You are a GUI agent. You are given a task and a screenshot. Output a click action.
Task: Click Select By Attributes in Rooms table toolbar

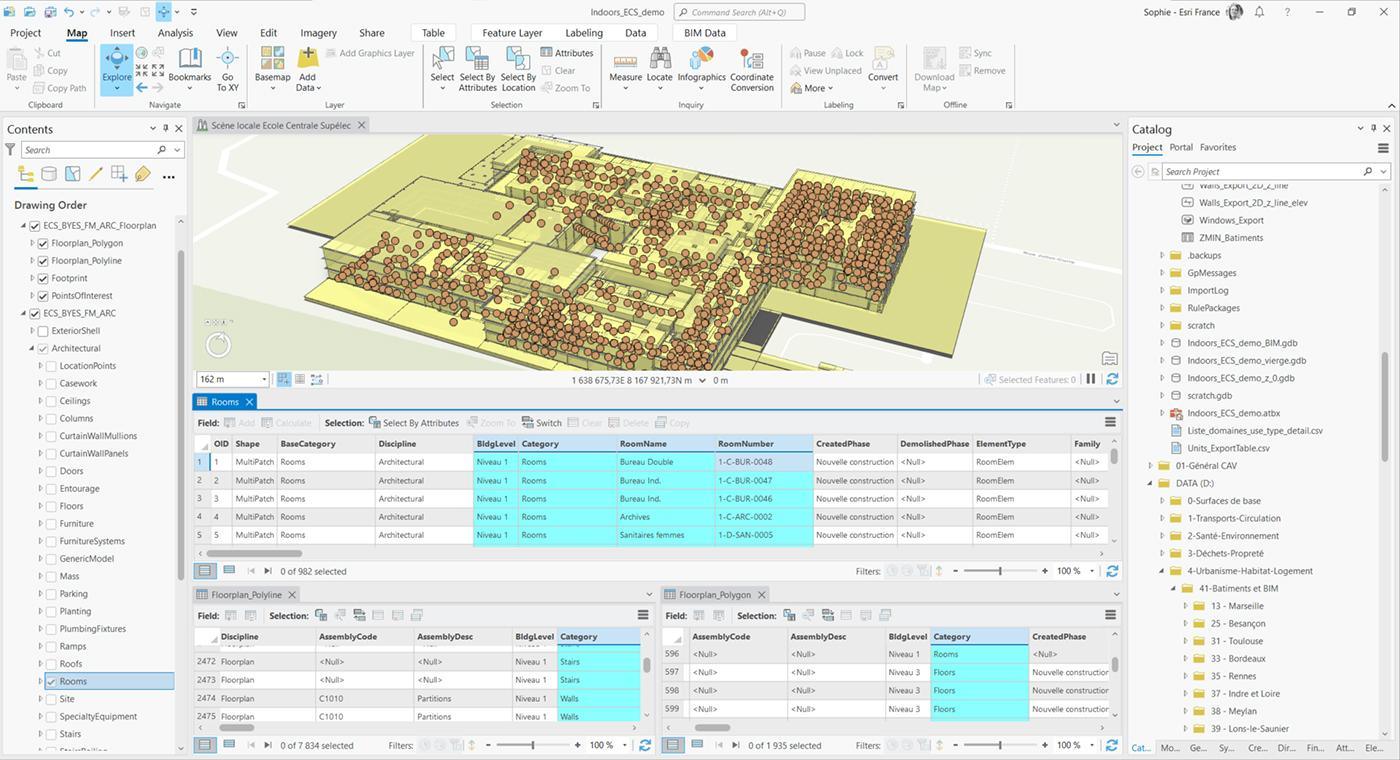pos(413,423)
